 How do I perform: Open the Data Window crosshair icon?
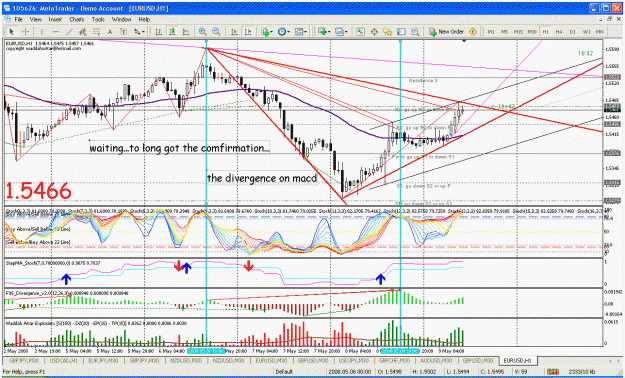click(x=374, y=32)
